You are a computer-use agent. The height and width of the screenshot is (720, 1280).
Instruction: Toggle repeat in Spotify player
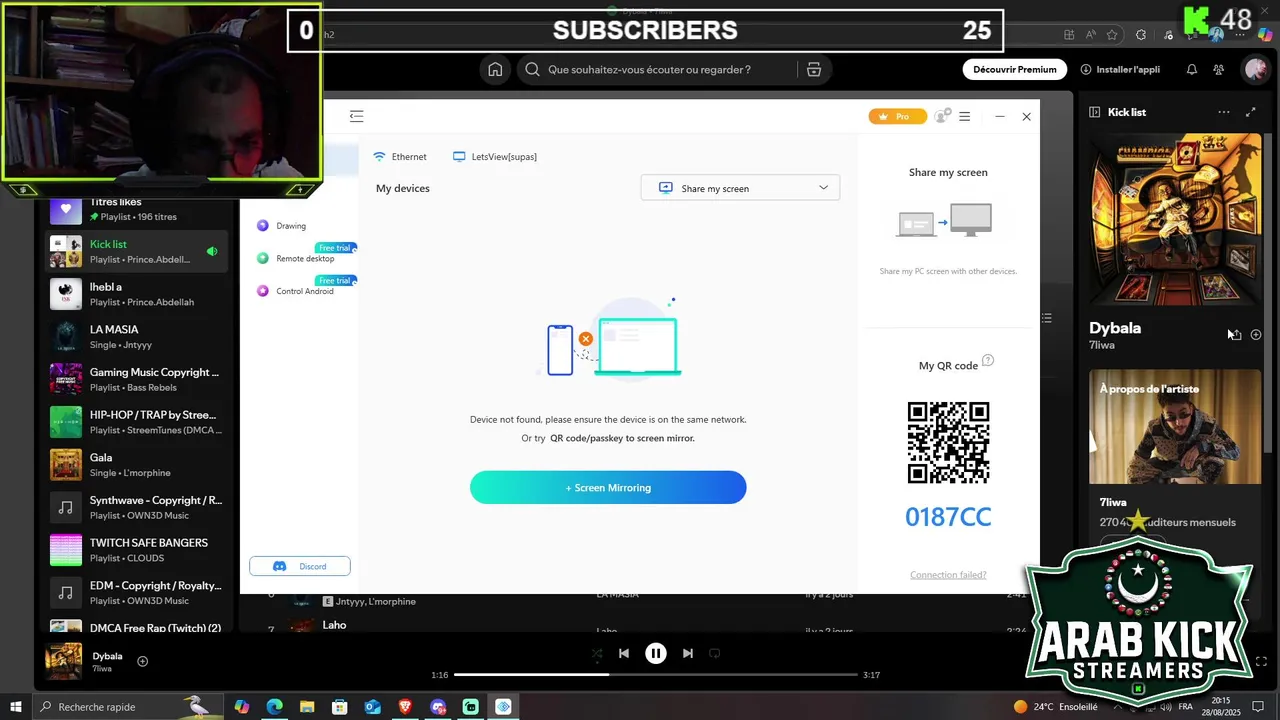pyautogui.click(x=714, y=653)
